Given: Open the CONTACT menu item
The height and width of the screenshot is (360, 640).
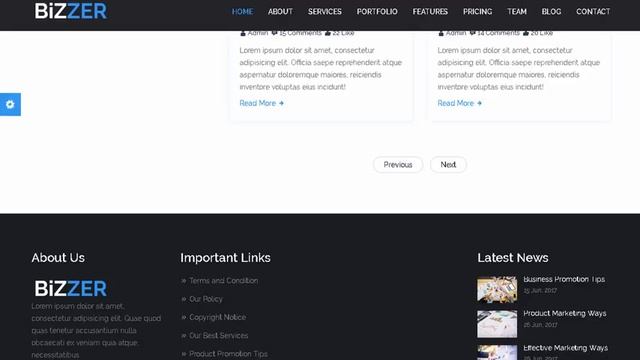Looking at the screenshot, I should click(x=593, y=12).
